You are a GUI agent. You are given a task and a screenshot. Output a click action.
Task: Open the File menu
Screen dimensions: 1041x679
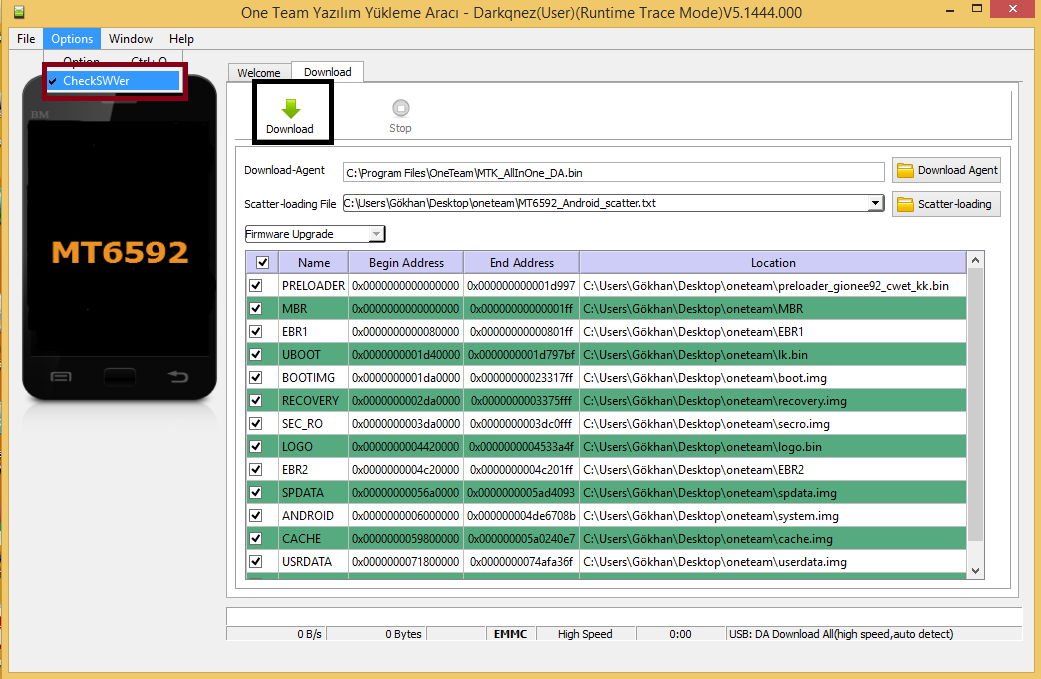26,39
